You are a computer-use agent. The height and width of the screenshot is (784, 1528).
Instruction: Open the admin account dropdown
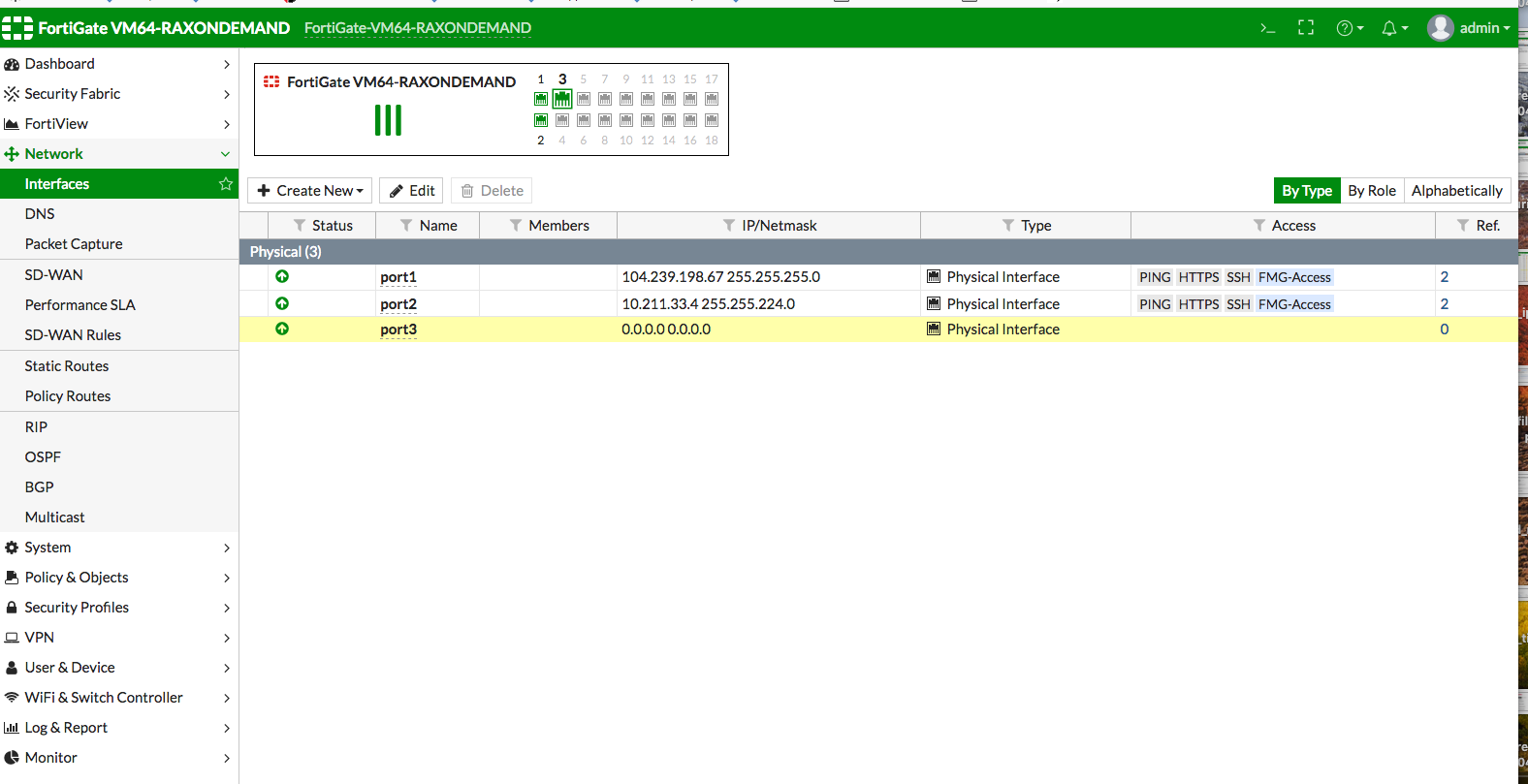[1485, 28]
